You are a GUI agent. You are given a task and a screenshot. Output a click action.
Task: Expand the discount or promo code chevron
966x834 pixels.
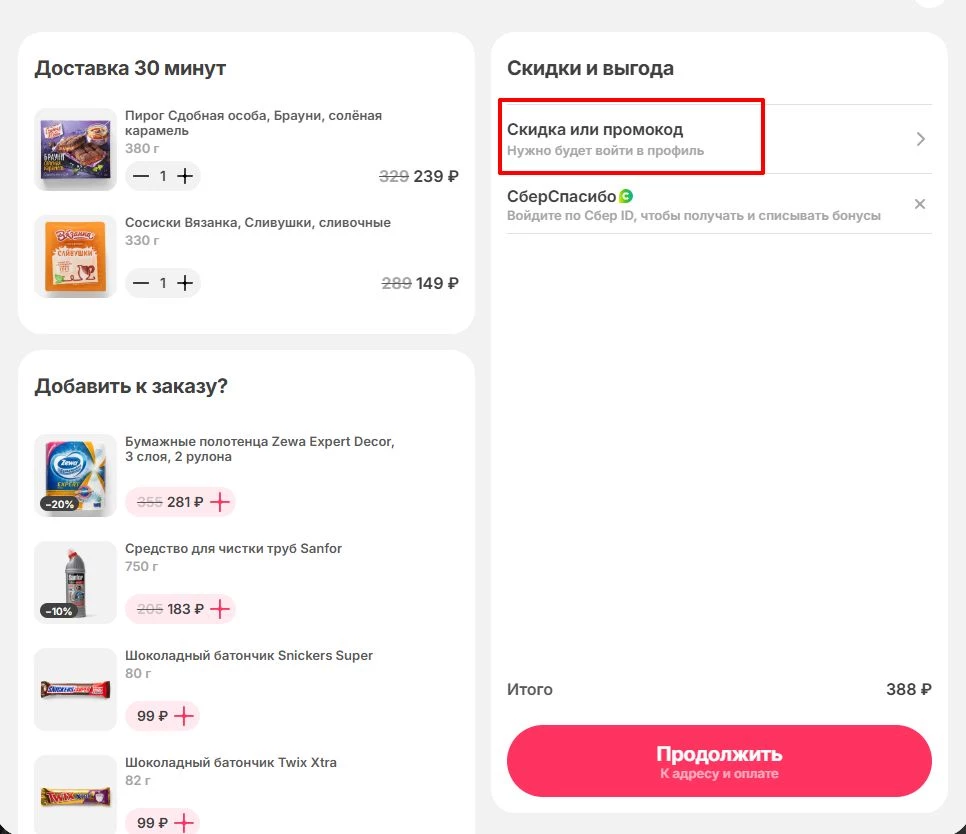click(x=921, y=139)
